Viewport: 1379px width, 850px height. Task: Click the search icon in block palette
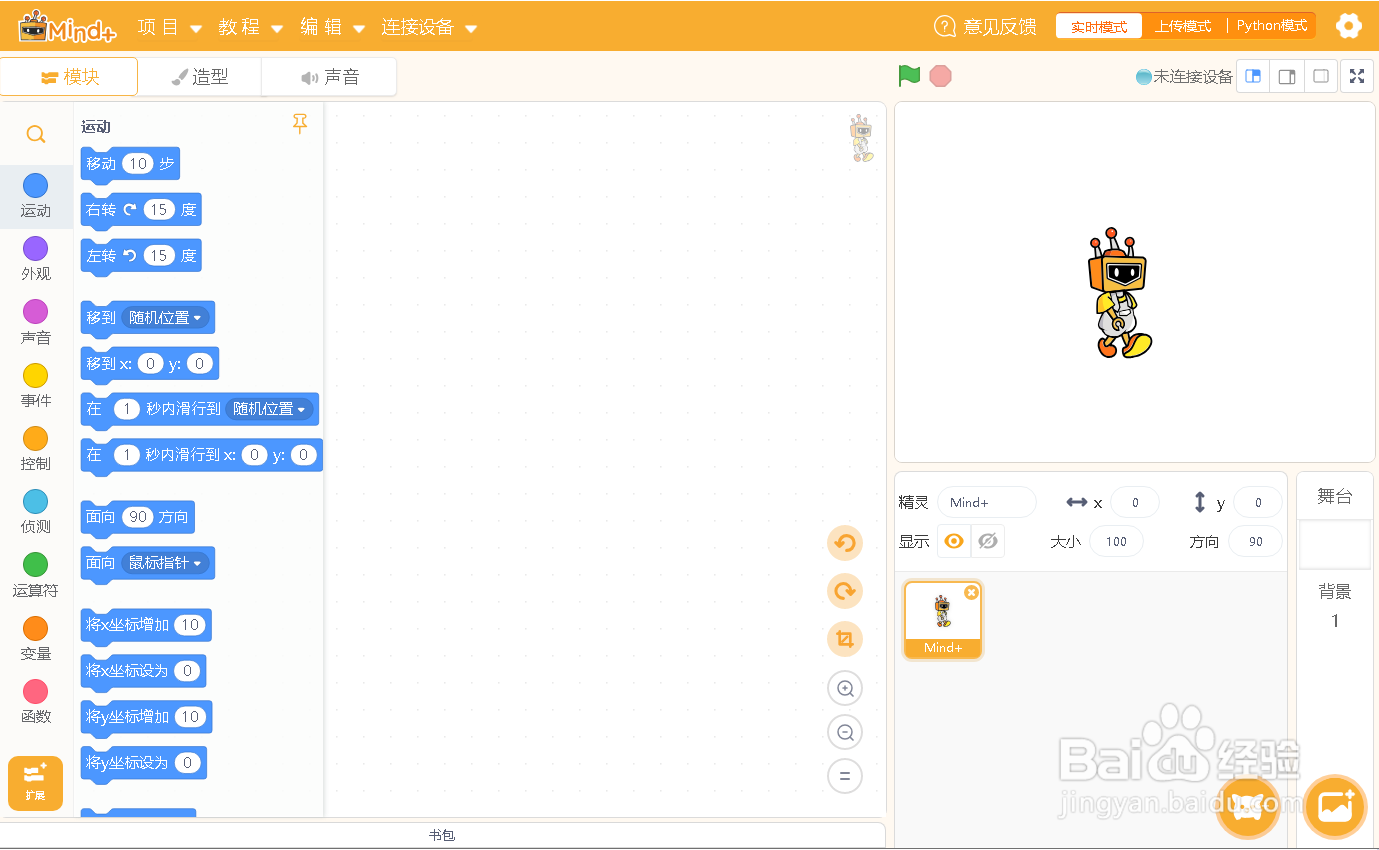(x=36, y=134)
